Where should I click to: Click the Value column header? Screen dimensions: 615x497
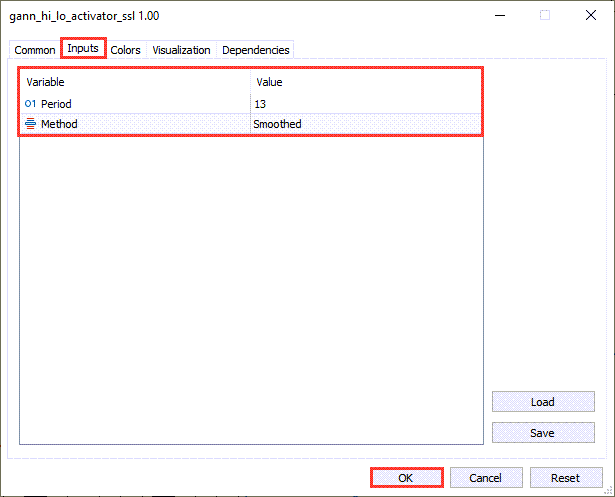(366, 82)
